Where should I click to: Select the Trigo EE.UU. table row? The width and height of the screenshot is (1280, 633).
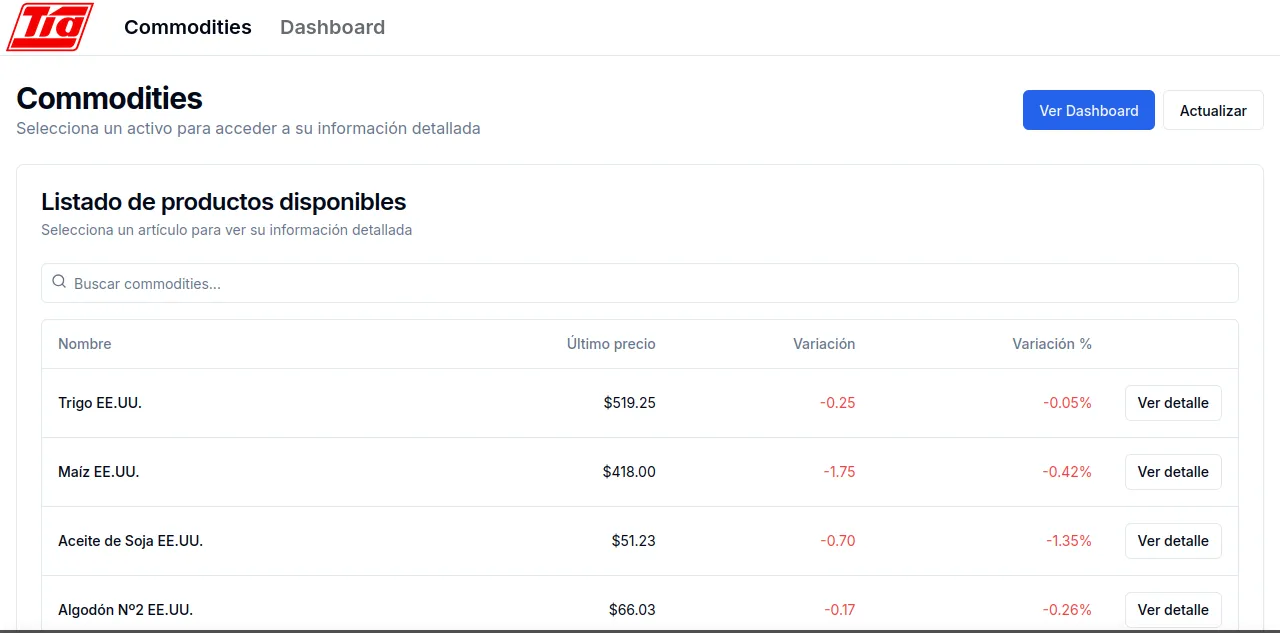tap(400, 402)
